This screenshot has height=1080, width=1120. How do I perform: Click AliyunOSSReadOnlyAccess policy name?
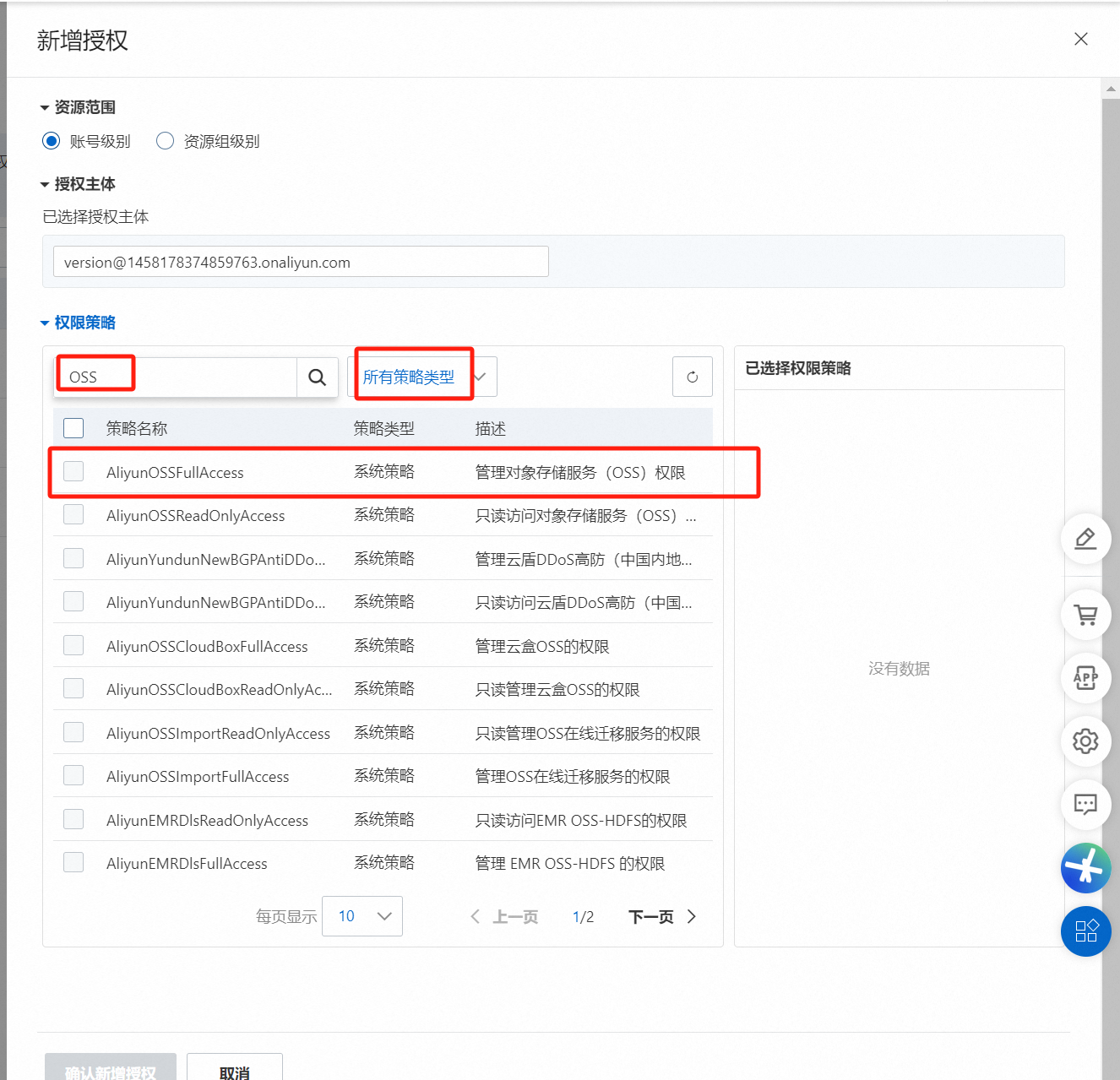(x=196, y=516)
